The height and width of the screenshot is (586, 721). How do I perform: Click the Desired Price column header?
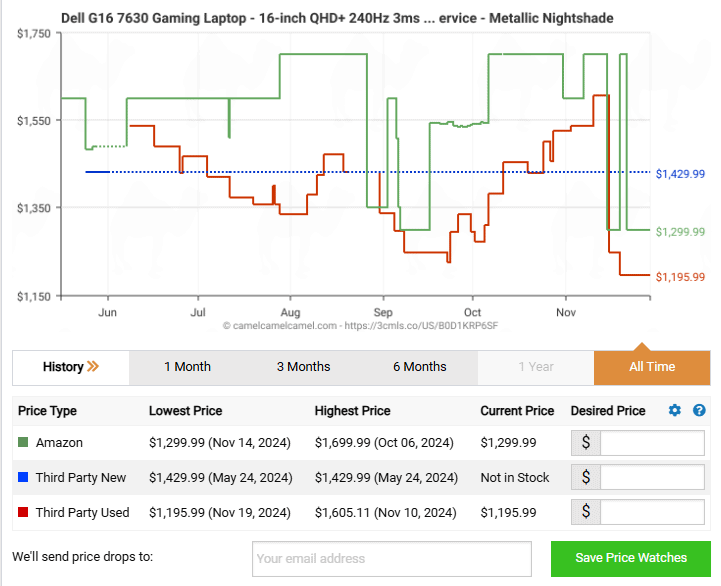click(608, 411)
